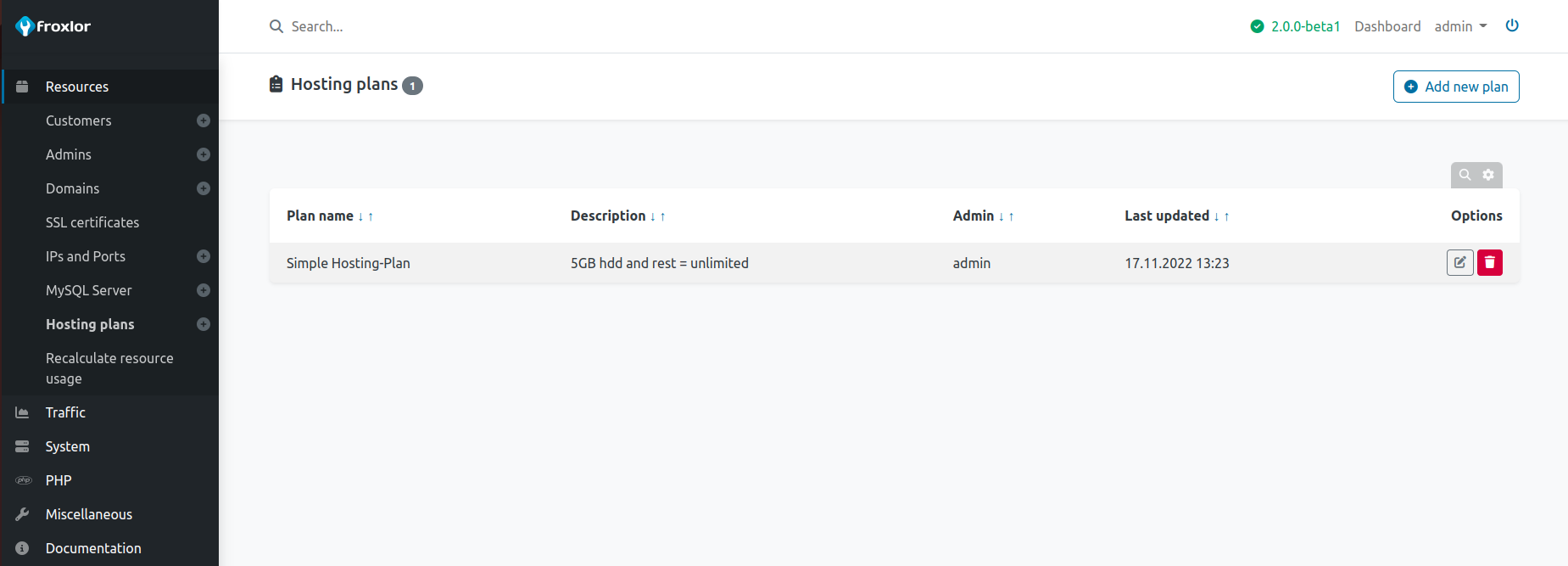Open the admin user dropdown

[1460, 26]
